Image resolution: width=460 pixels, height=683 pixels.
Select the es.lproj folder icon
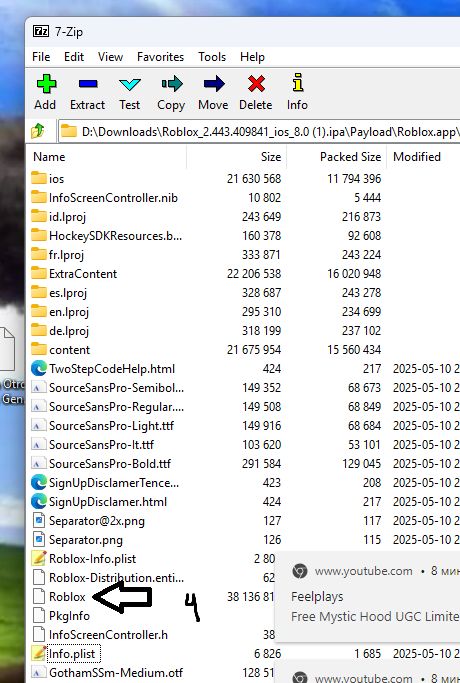point(39,292)
